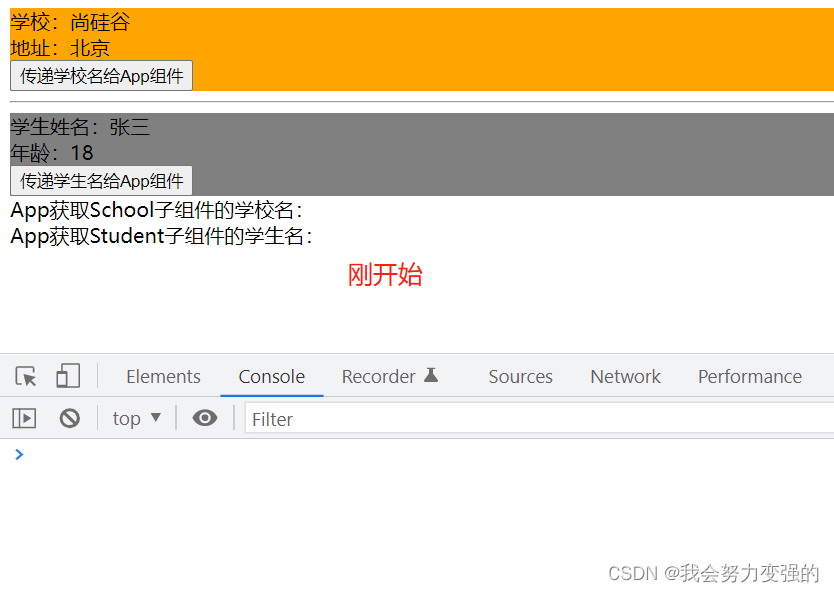834x592 pixels.
Task: Click the inspect element picker icon
Action: tap(26, 377)
